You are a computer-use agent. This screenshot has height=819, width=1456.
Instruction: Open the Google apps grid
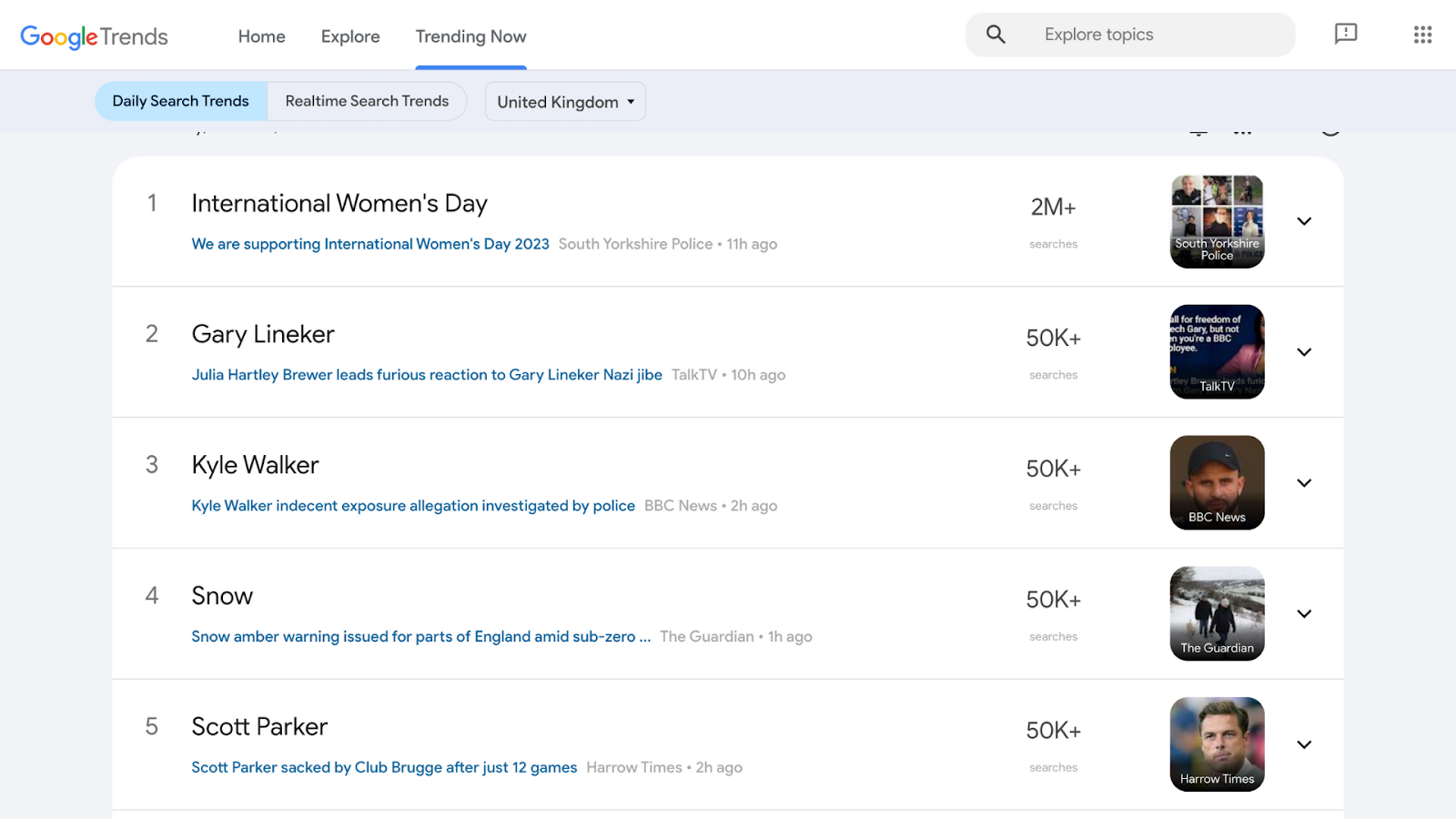click(x=1422, y=35)
